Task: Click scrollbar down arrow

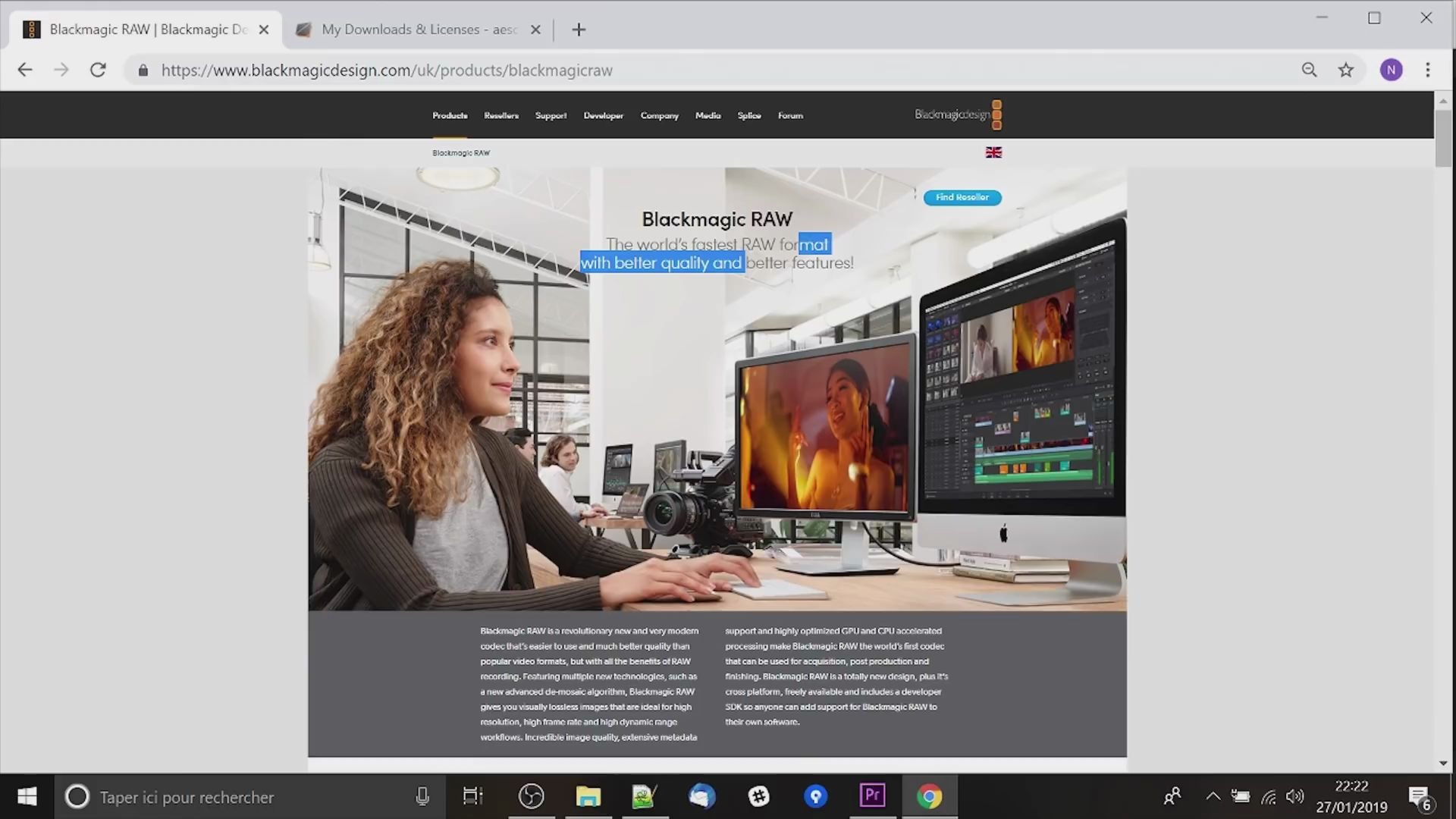Action: click(1443, 764)
